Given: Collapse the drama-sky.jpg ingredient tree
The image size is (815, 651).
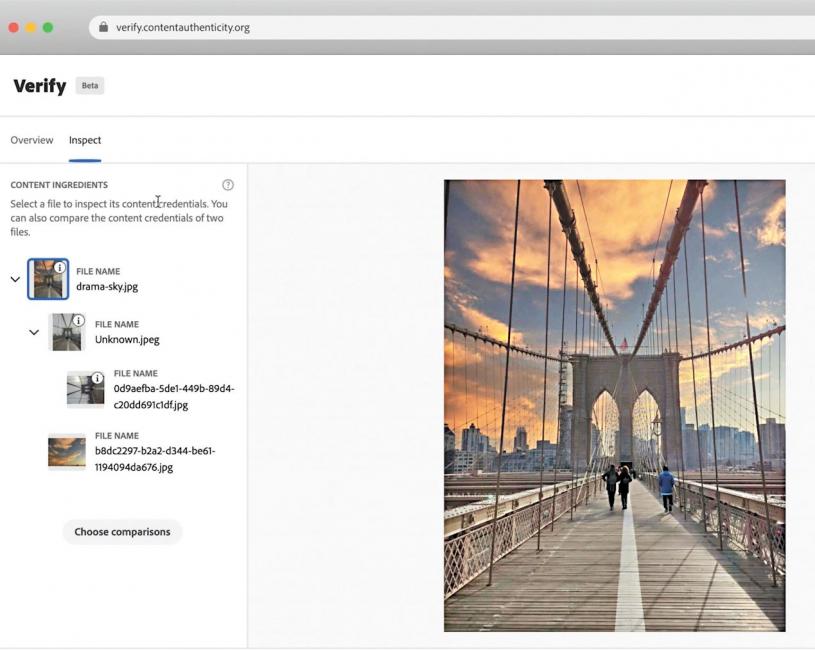Looking at the screenshot, I should (15, 279).
